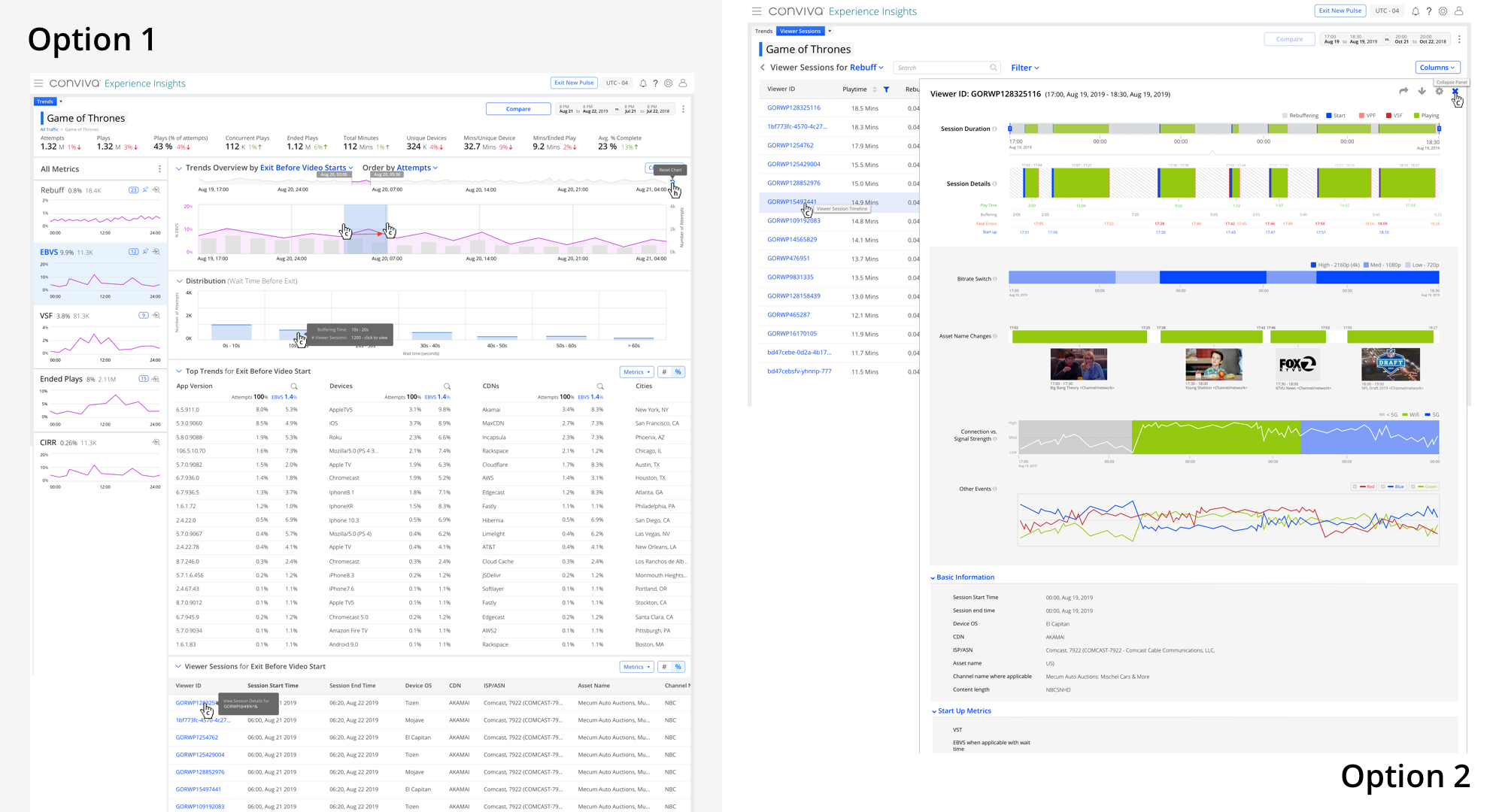Open gear settings in Viewer ID panel

(x=1439, y=91)
